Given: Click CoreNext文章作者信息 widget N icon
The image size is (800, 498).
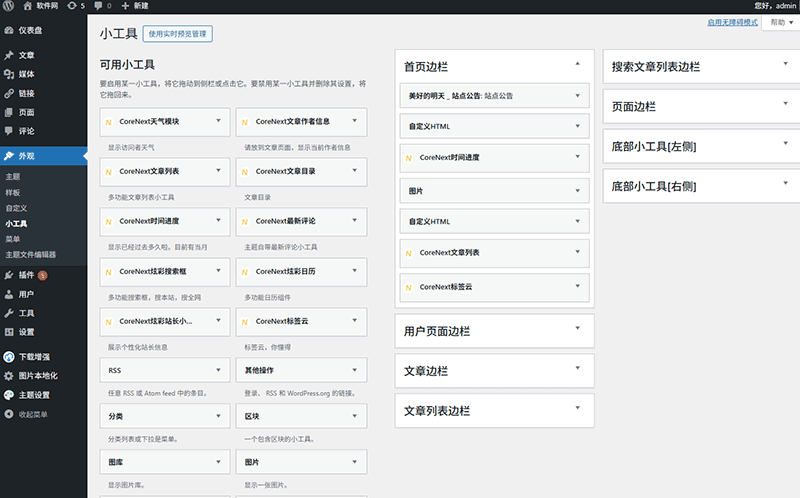Looking at the screenshot, I should [x=245, y=122].
